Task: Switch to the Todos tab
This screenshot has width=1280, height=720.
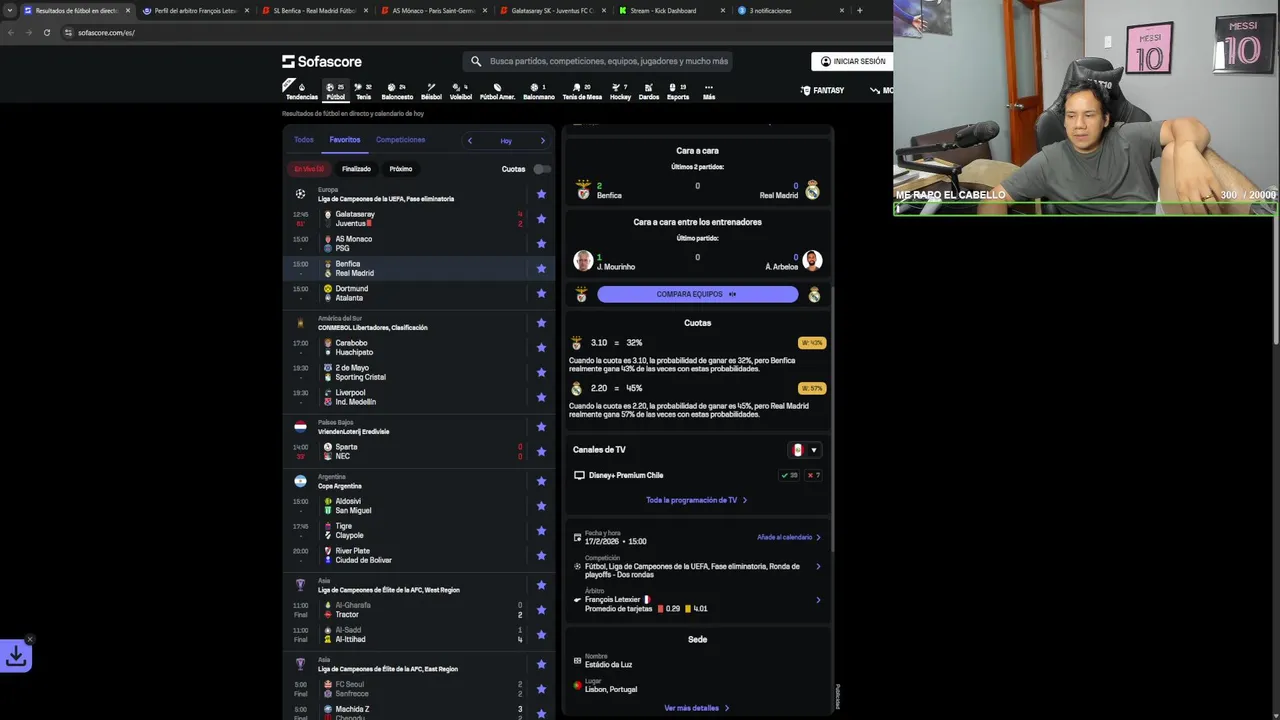Action: tap(304, 140)
